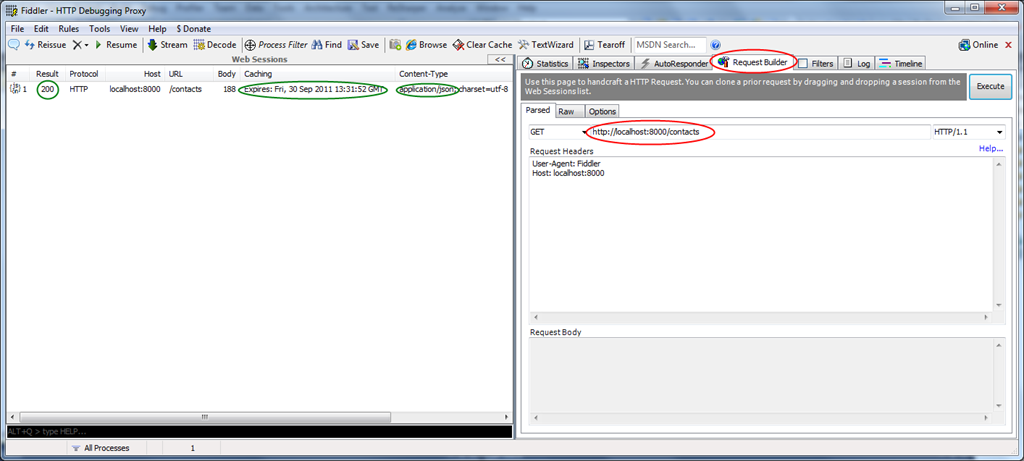Open the View menu
1024x461 pixels.
pyautogui.click(x=129, y=29)
